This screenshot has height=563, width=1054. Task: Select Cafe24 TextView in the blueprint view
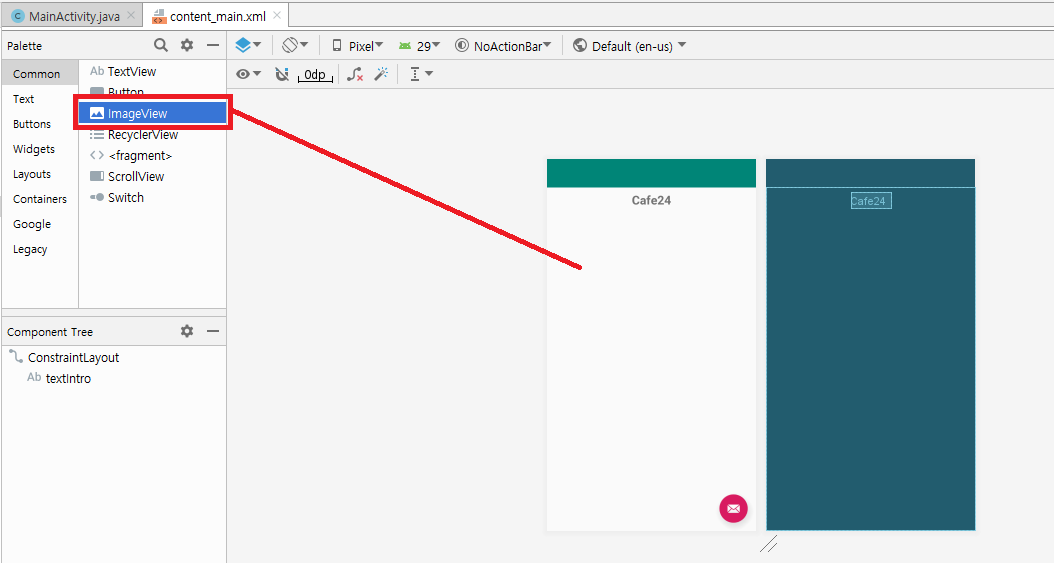coord(871,201)
